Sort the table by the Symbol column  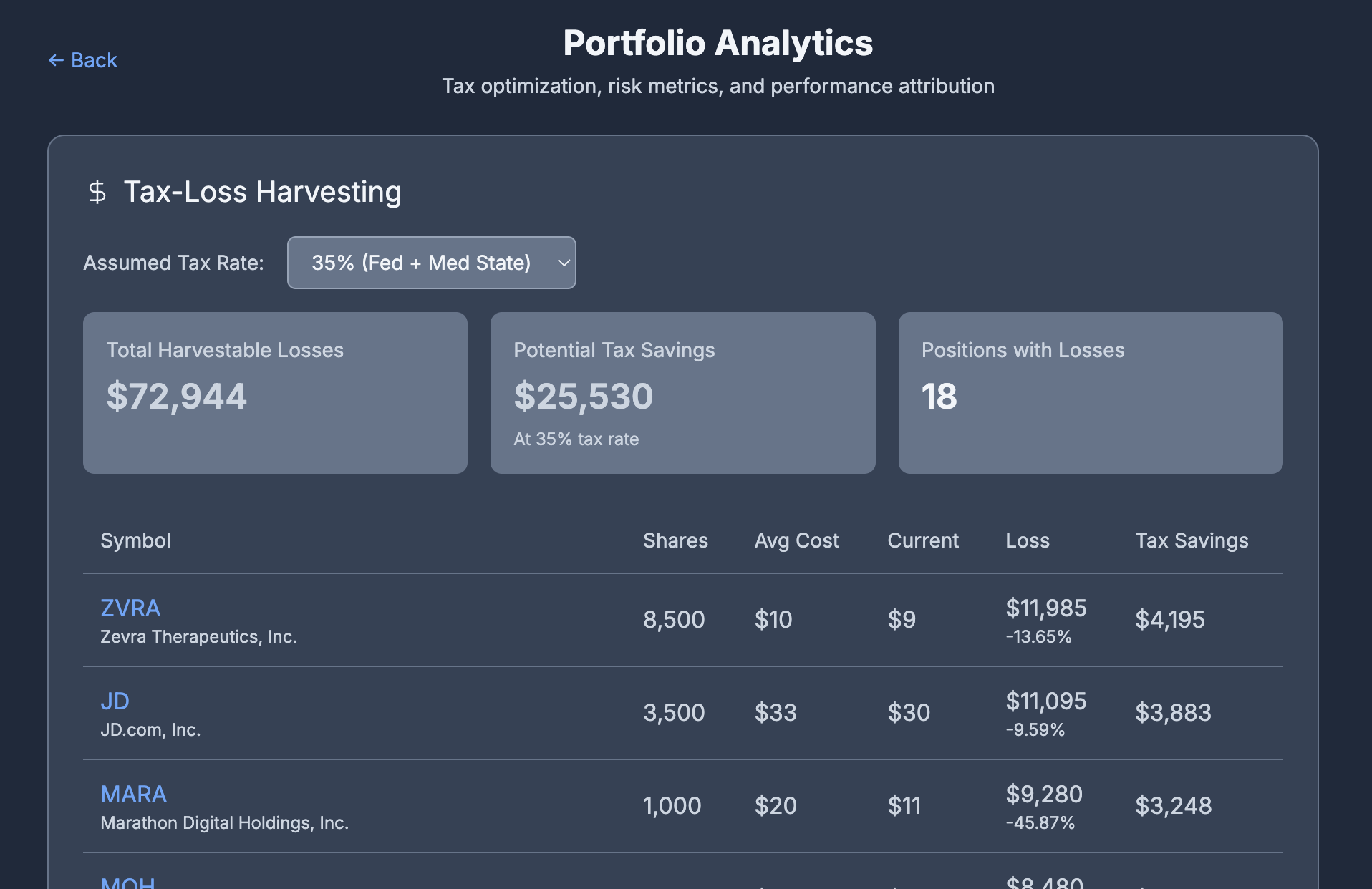click(x=135, y=540)
